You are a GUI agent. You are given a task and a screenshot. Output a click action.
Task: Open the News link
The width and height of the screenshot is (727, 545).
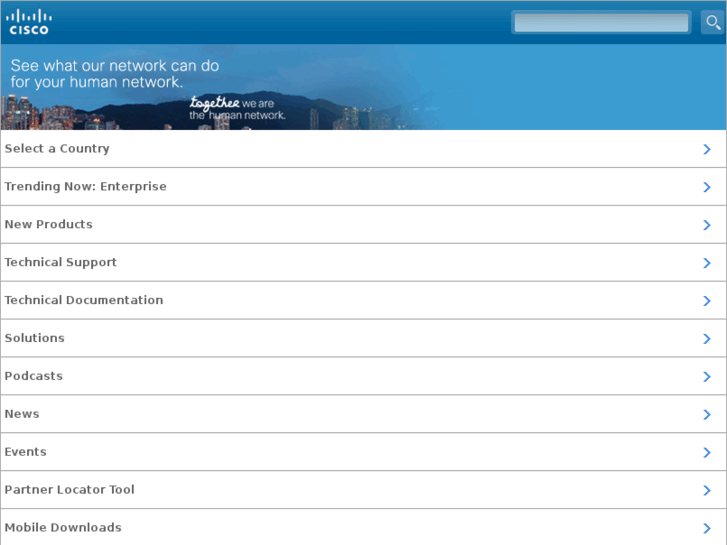tap(364, 414)
